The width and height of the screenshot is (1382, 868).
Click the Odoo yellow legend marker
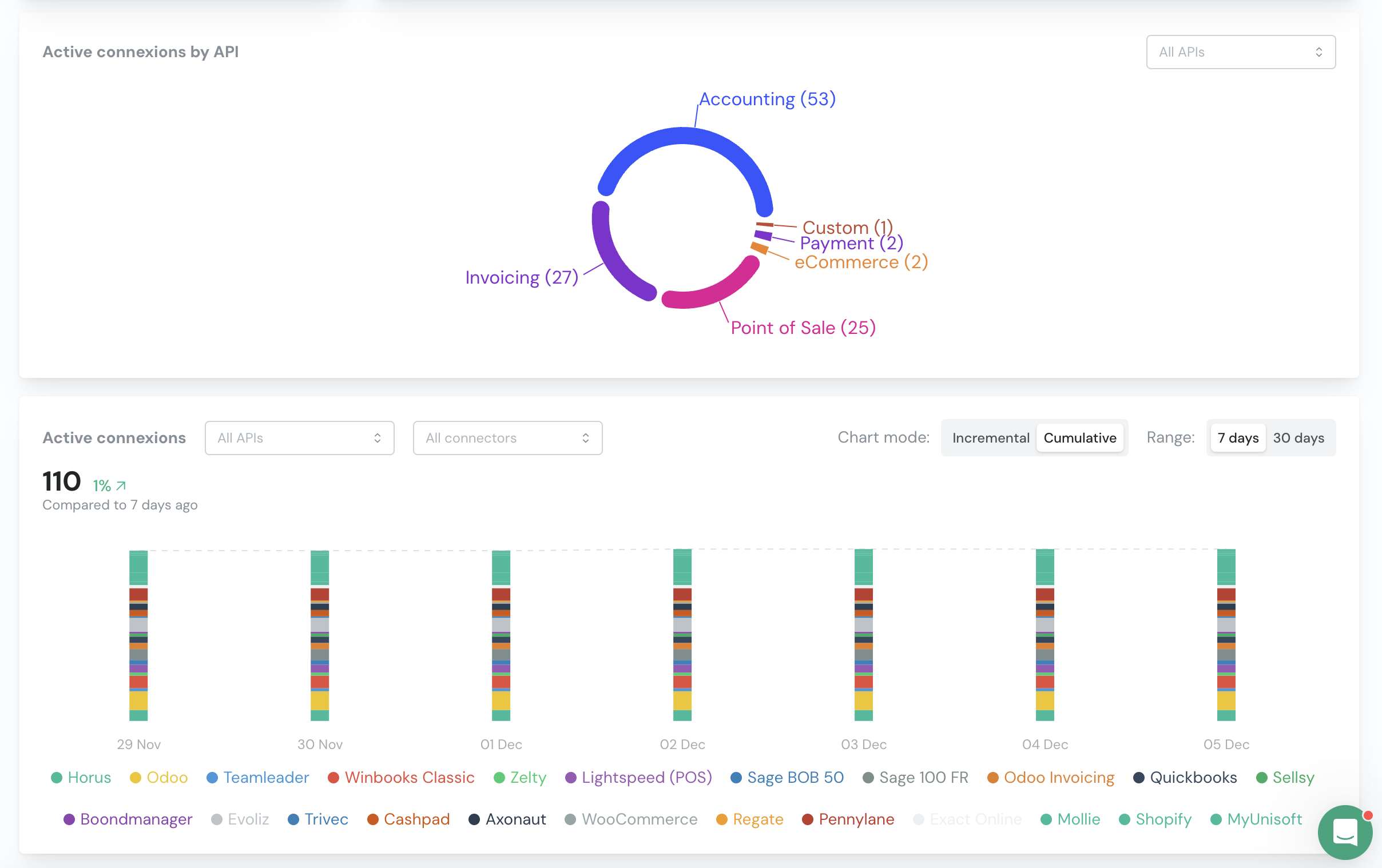point(136,778)
